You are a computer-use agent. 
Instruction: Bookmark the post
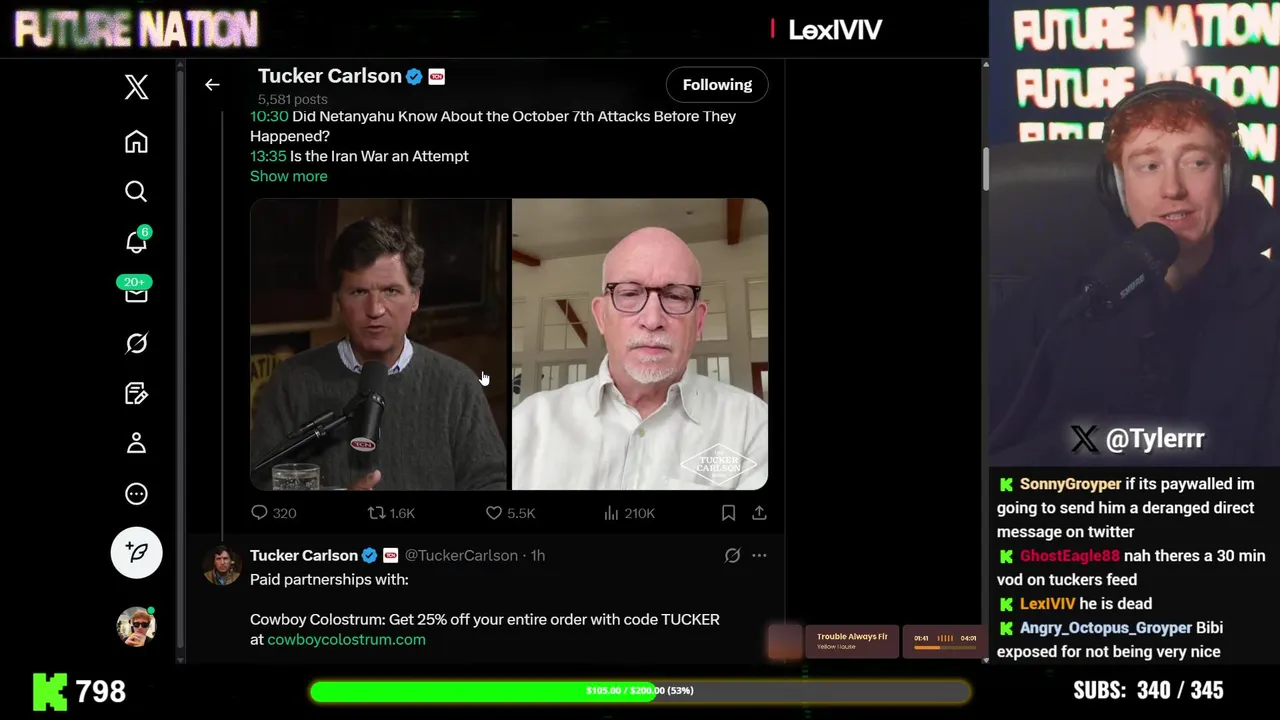coord(729,513)
